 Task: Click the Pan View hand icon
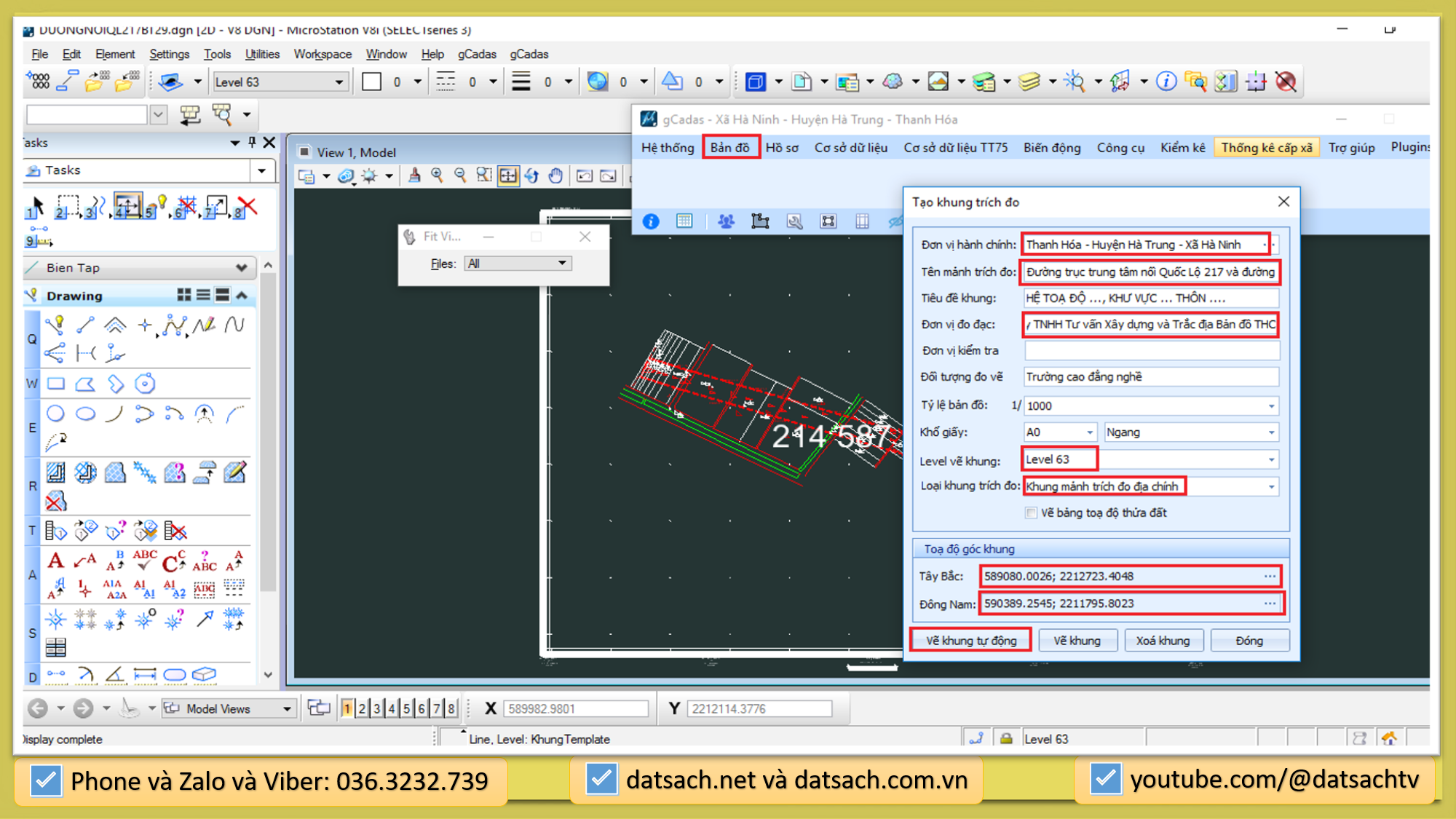pyautogui.click(x=555, y=175)
